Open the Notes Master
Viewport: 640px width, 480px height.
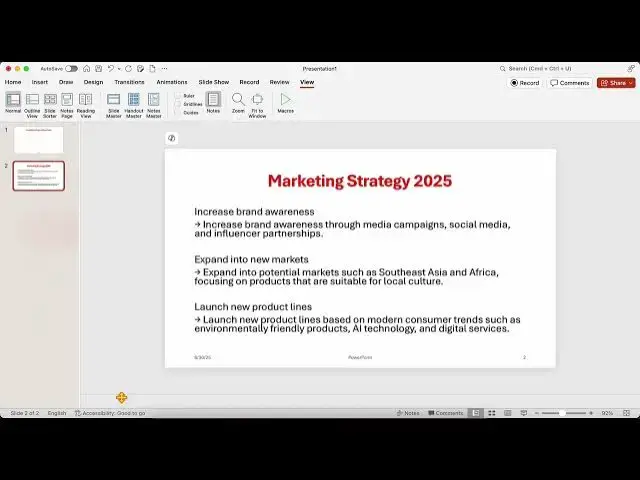tap(154, 105)
